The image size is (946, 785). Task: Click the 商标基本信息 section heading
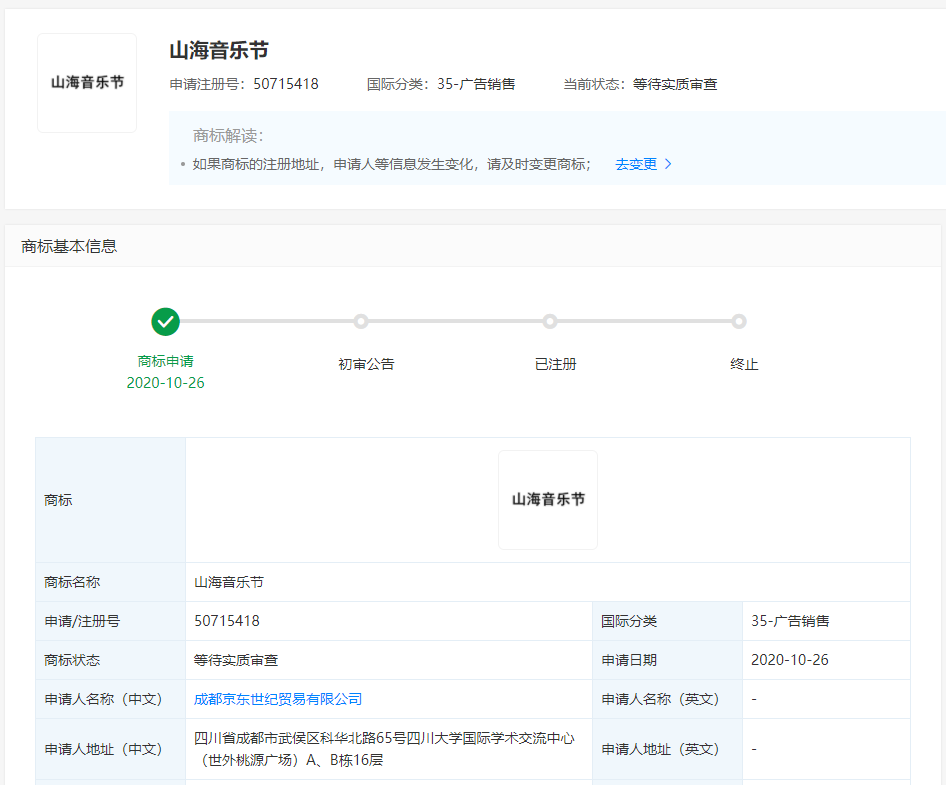tap(69, 246)
